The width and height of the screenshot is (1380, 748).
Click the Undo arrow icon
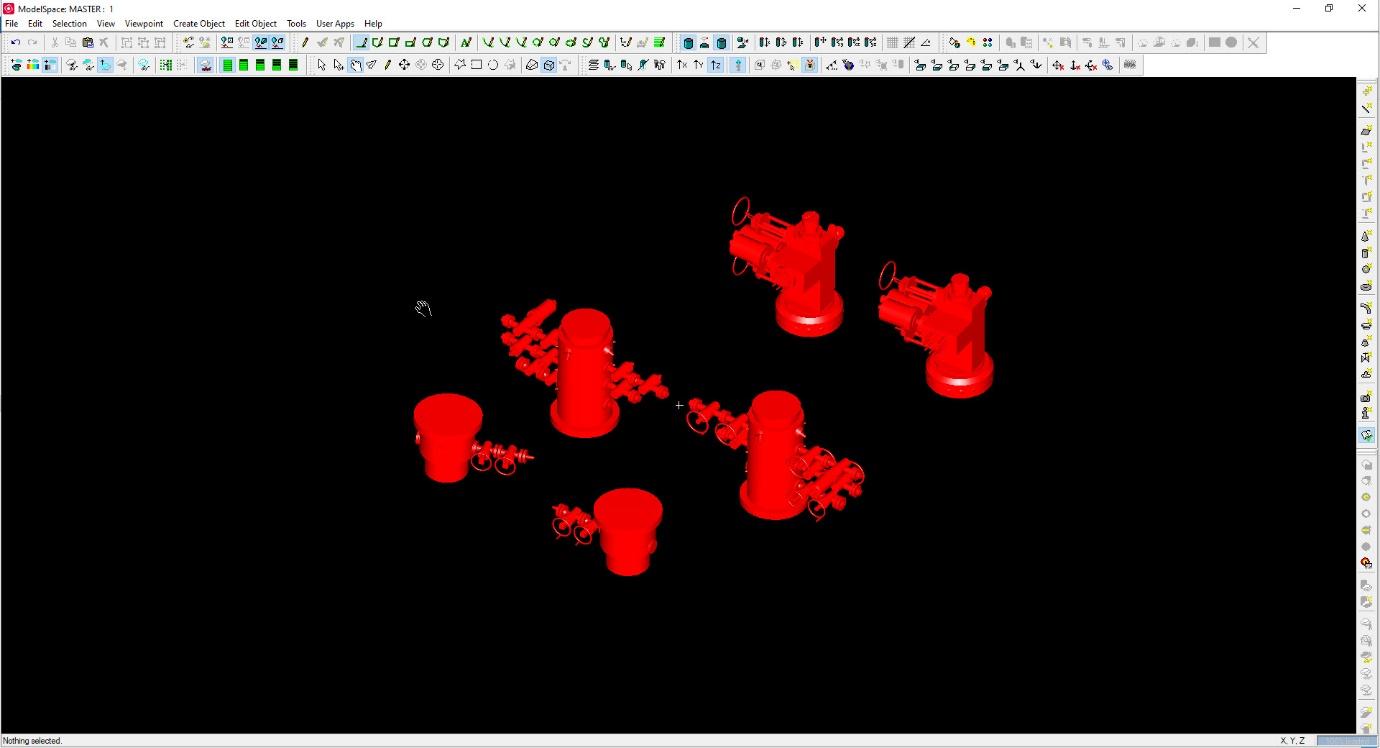pos(15,43)
